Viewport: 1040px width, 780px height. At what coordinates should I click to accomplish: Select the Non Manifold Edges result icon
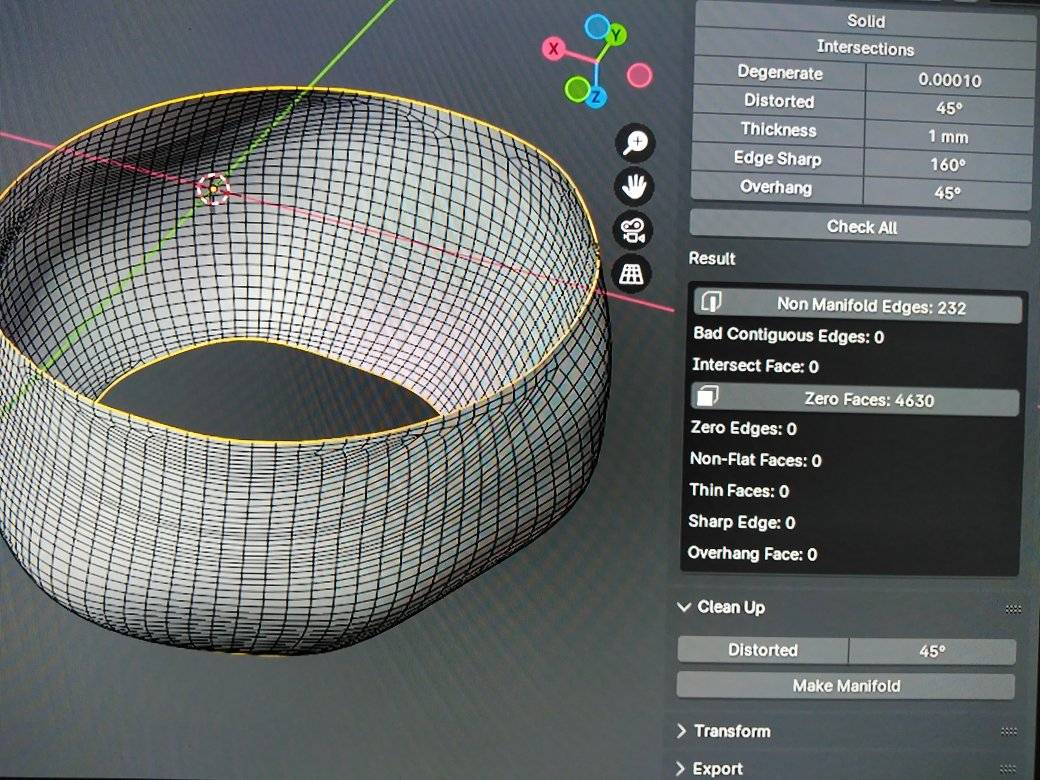tap(711, 301)
